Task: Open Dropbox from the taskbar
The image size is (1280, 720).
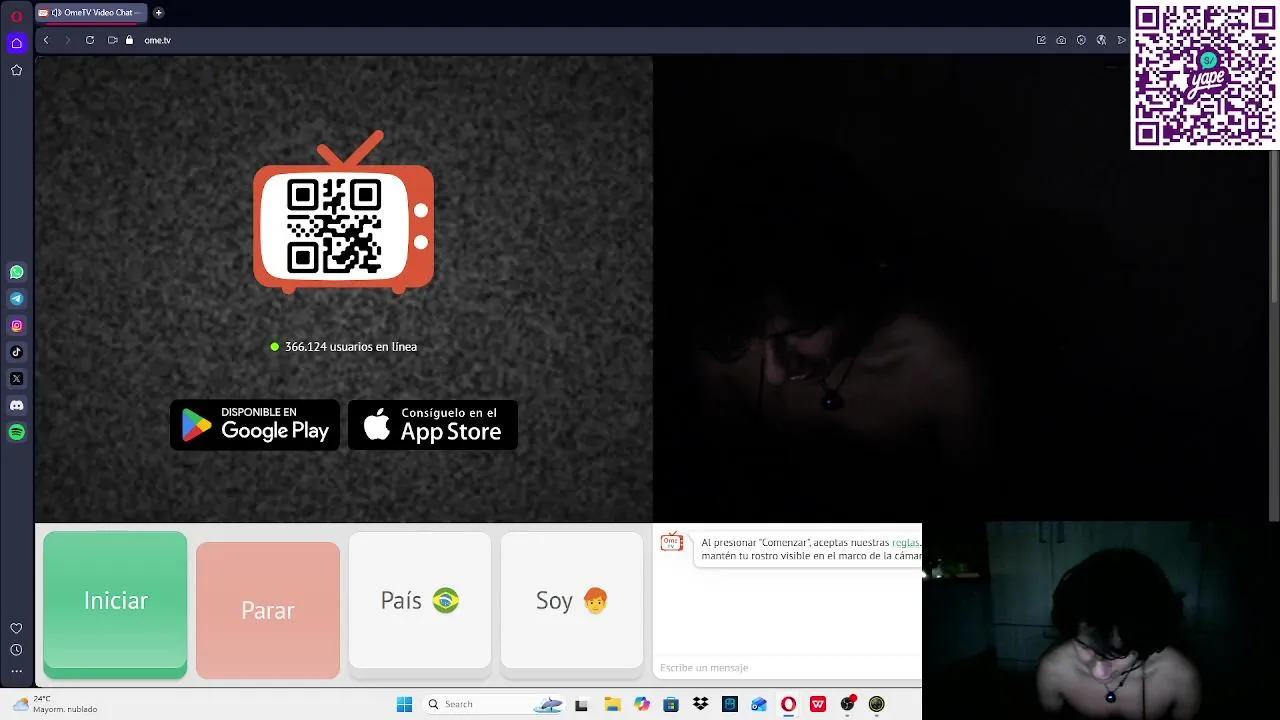Action: 700,704
